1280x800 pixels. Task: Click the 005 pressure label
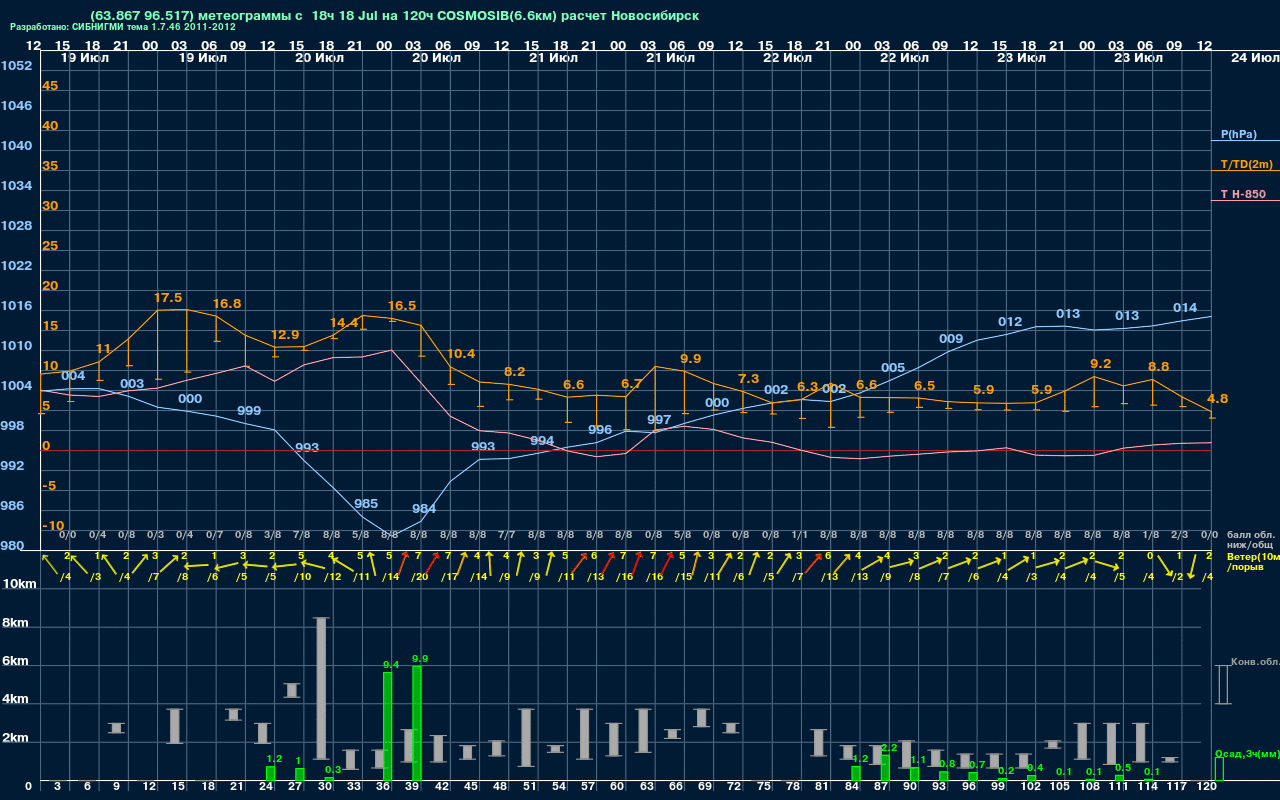(893, 368)
